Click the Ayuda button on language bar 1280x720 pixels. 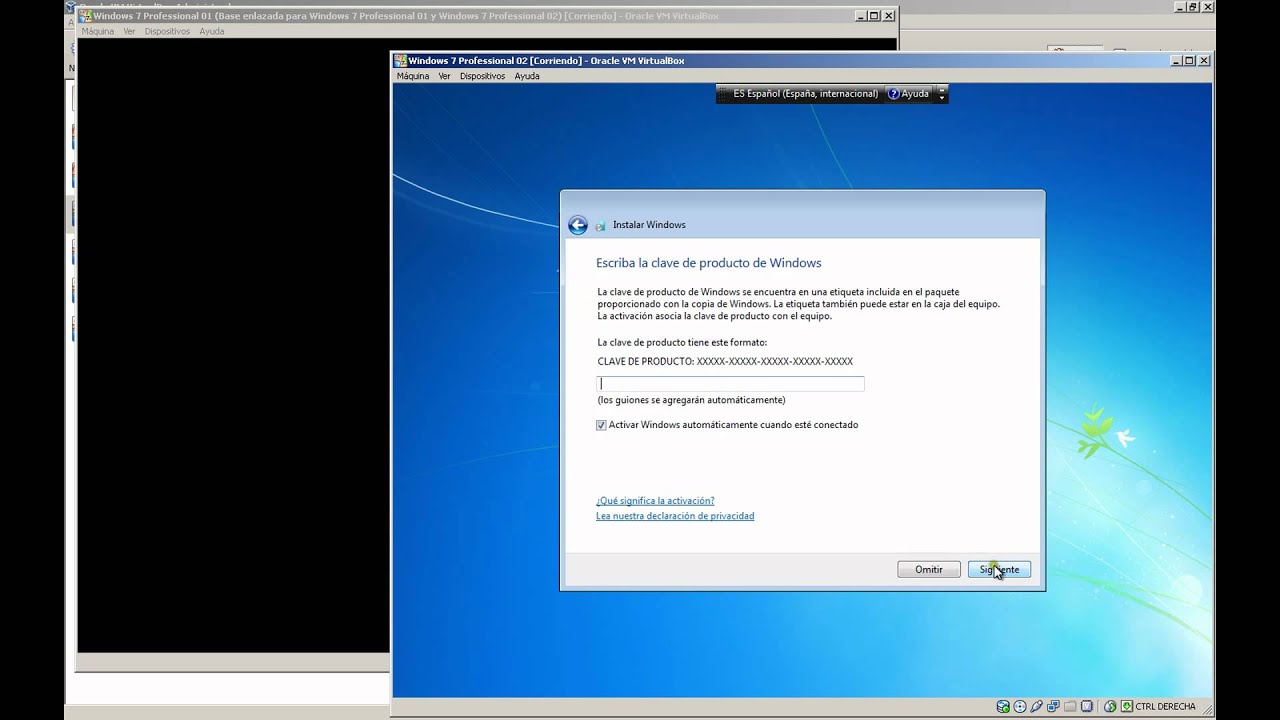click(908, 94)
